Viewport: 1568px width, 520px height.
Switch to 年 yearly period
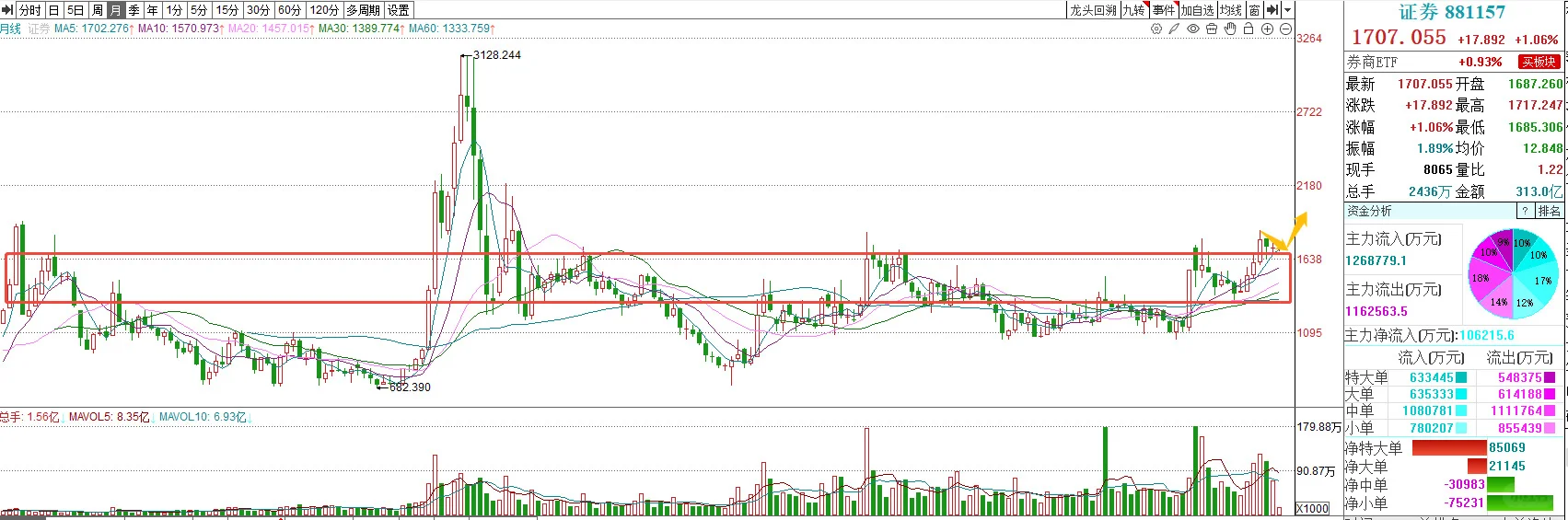tap(153, 10)
